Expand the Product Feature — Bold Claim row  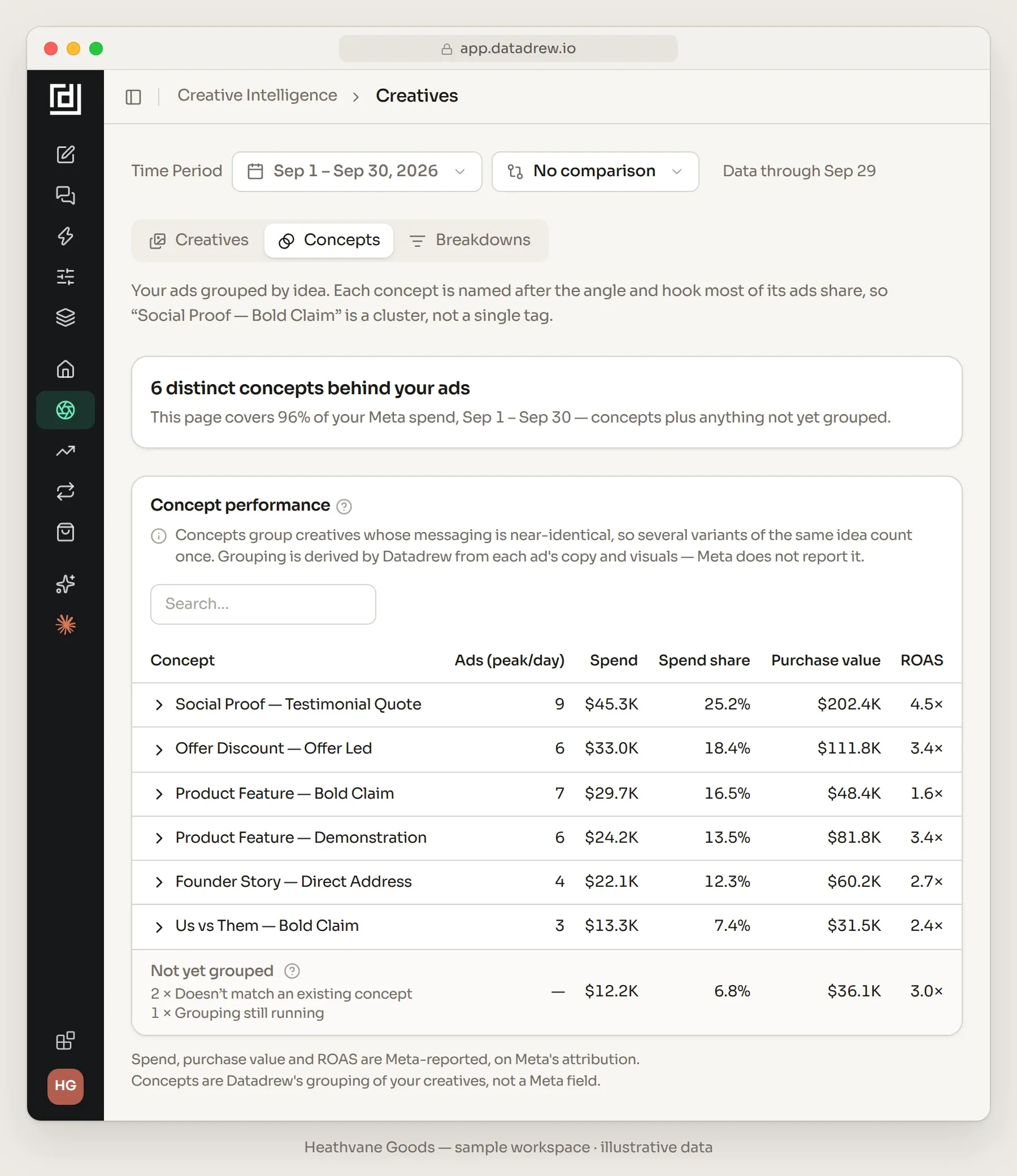pos(159,794)
